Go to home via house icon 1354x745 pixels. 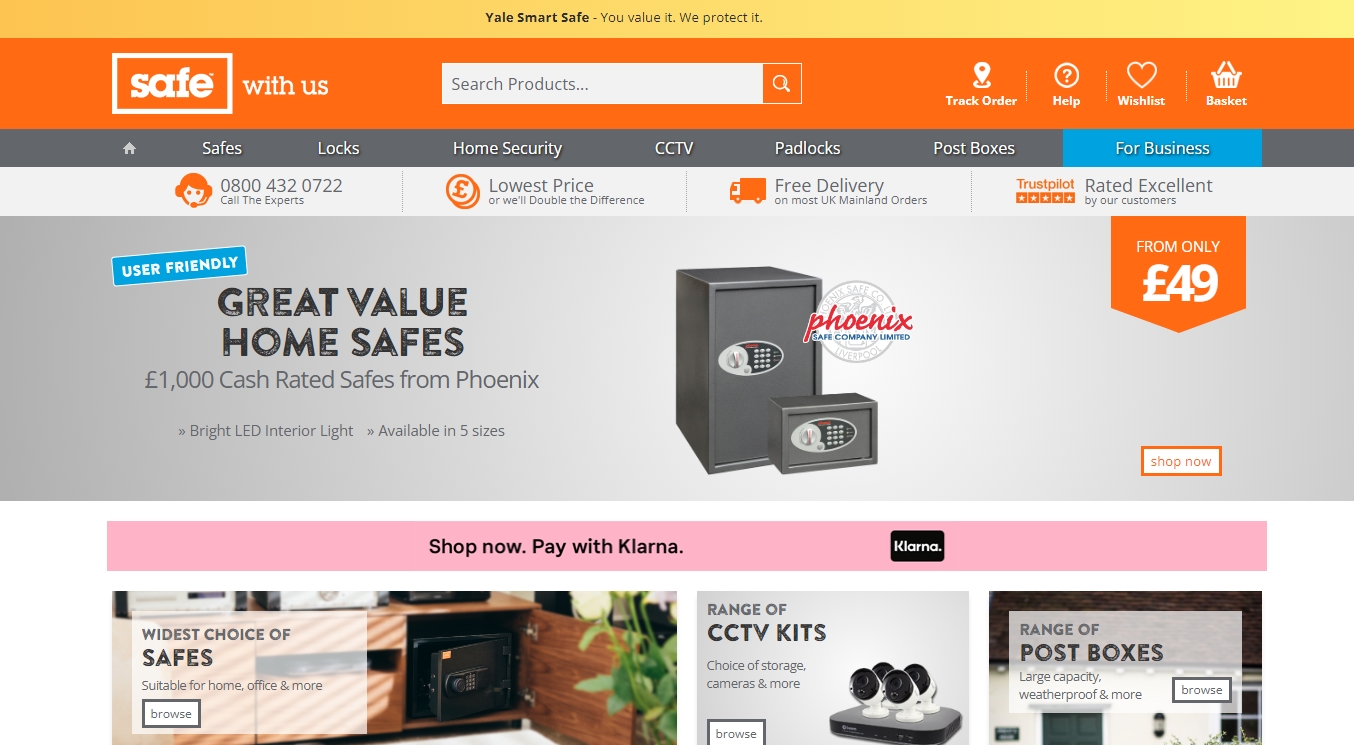pos(129,148)
